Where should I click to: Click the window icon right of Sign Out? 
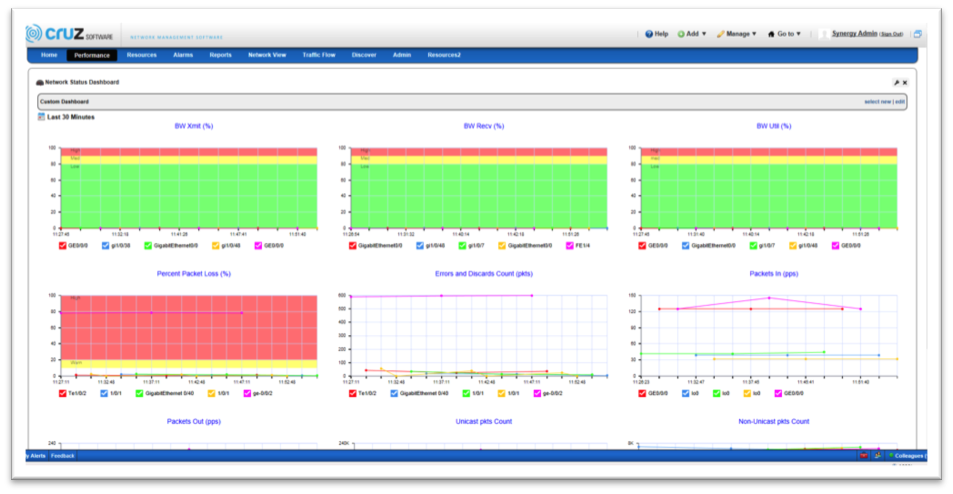[918, 34]
